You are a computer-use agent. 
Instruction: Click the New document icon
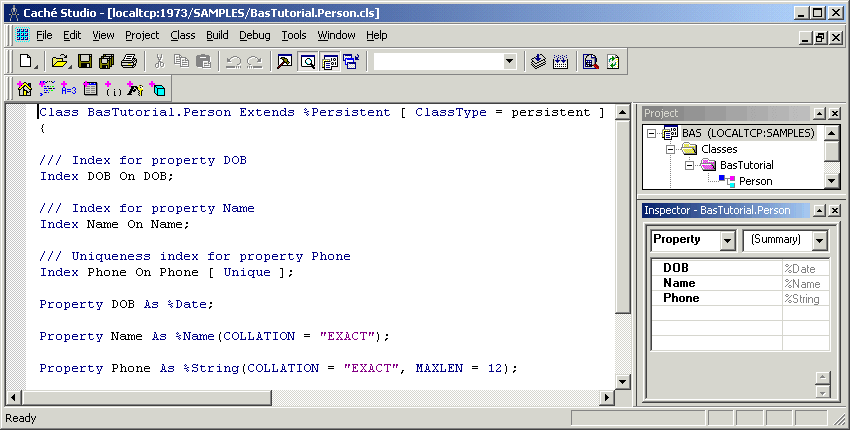(x=26, y=61)
